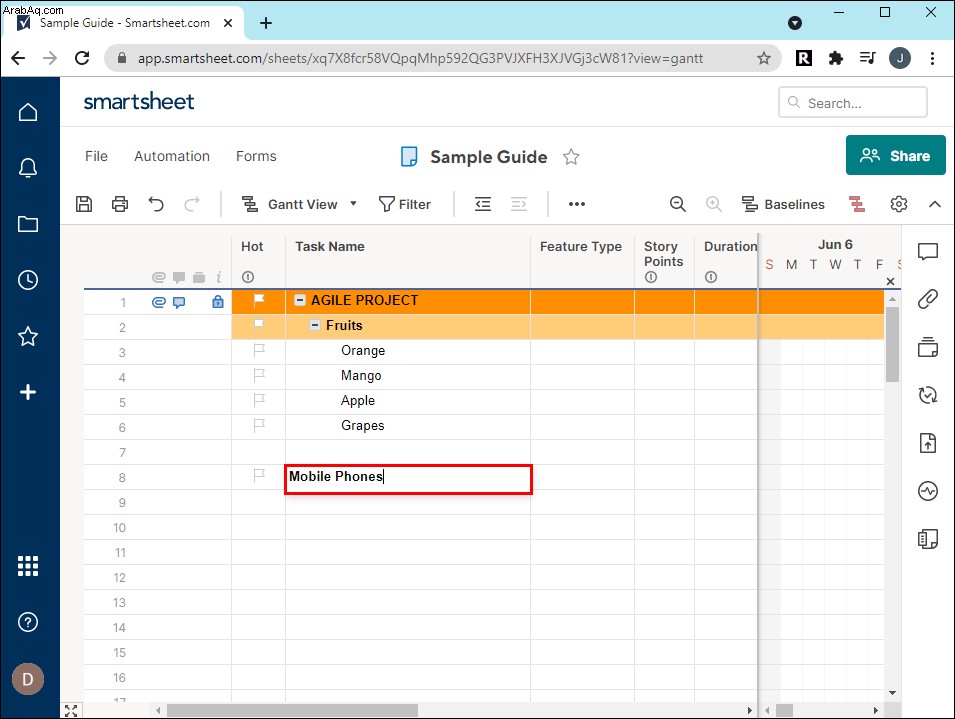Open Conversations panel icon
This screenshot has height=719, width=955.
click(x=928, y=251)
